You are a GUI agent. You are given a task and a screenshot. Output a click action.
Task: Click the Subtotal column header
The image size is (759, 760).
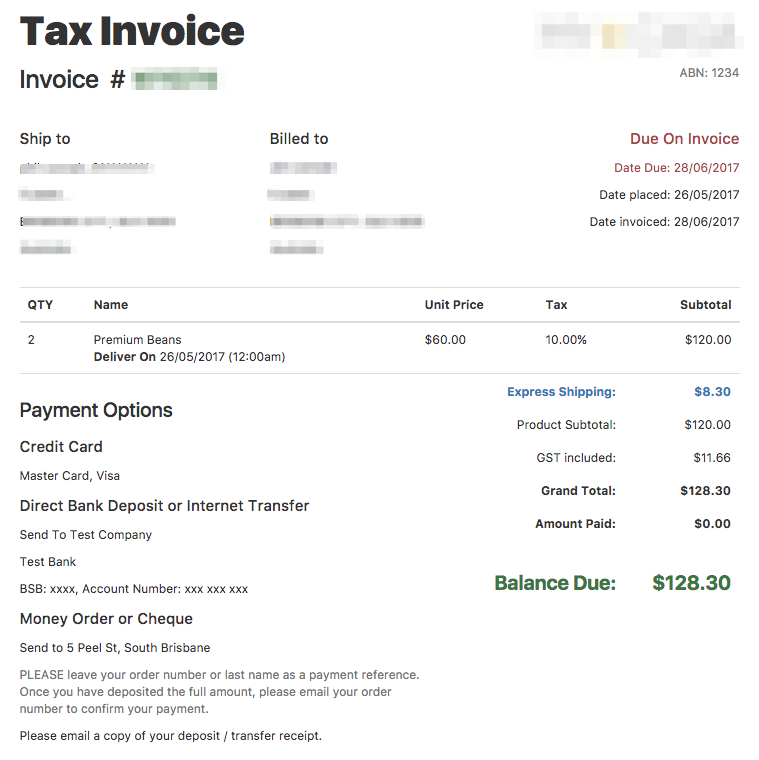tap(706, 305)
